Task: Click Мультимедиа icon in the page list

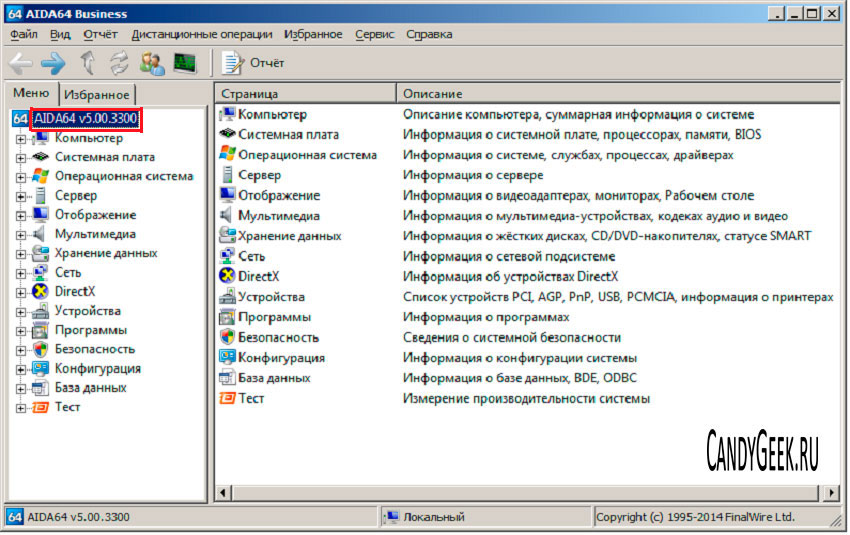Action: pyautogui.click(x=226, y=215)
